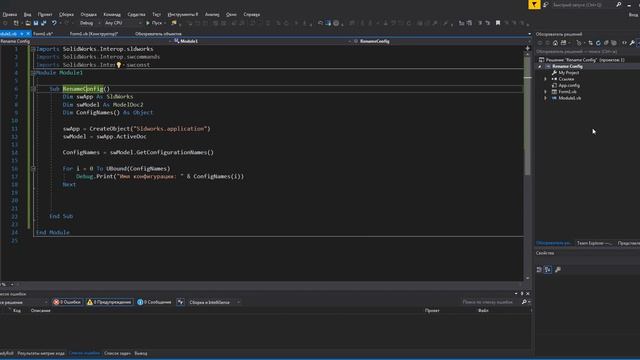The image size is (640, 360).
Task: Select App.config in Solution Explorer
Action: click(569, 86)
